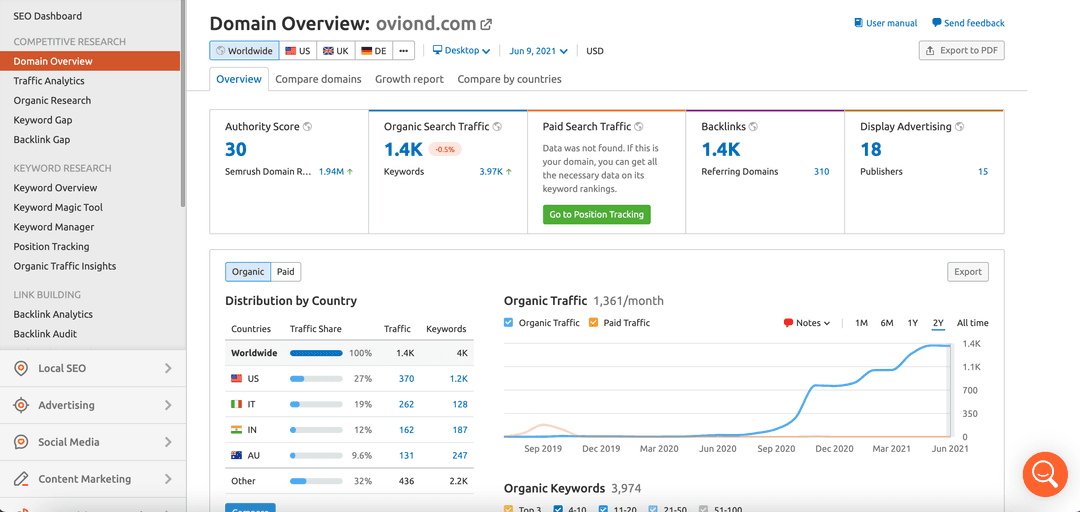Screen dimensions: 1080x512
Task: Switch chart data to Organic
Action: pos(248,272)
